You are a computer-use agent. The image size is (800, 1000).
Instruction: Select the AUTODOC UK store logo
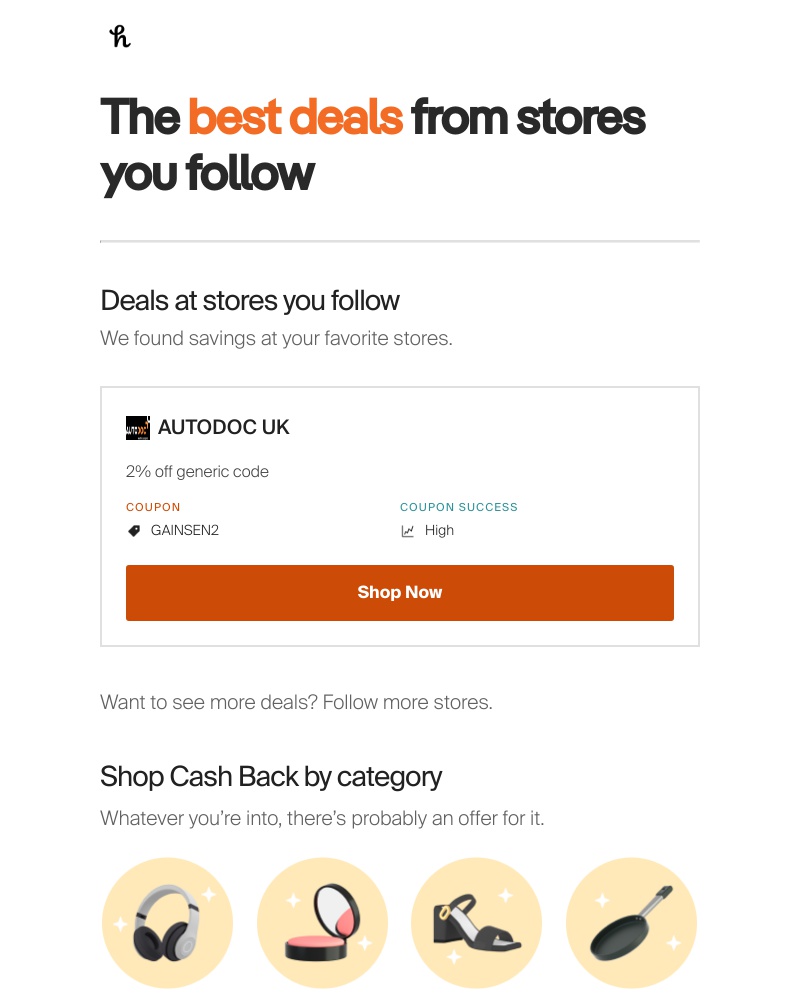tap(138, 427)
